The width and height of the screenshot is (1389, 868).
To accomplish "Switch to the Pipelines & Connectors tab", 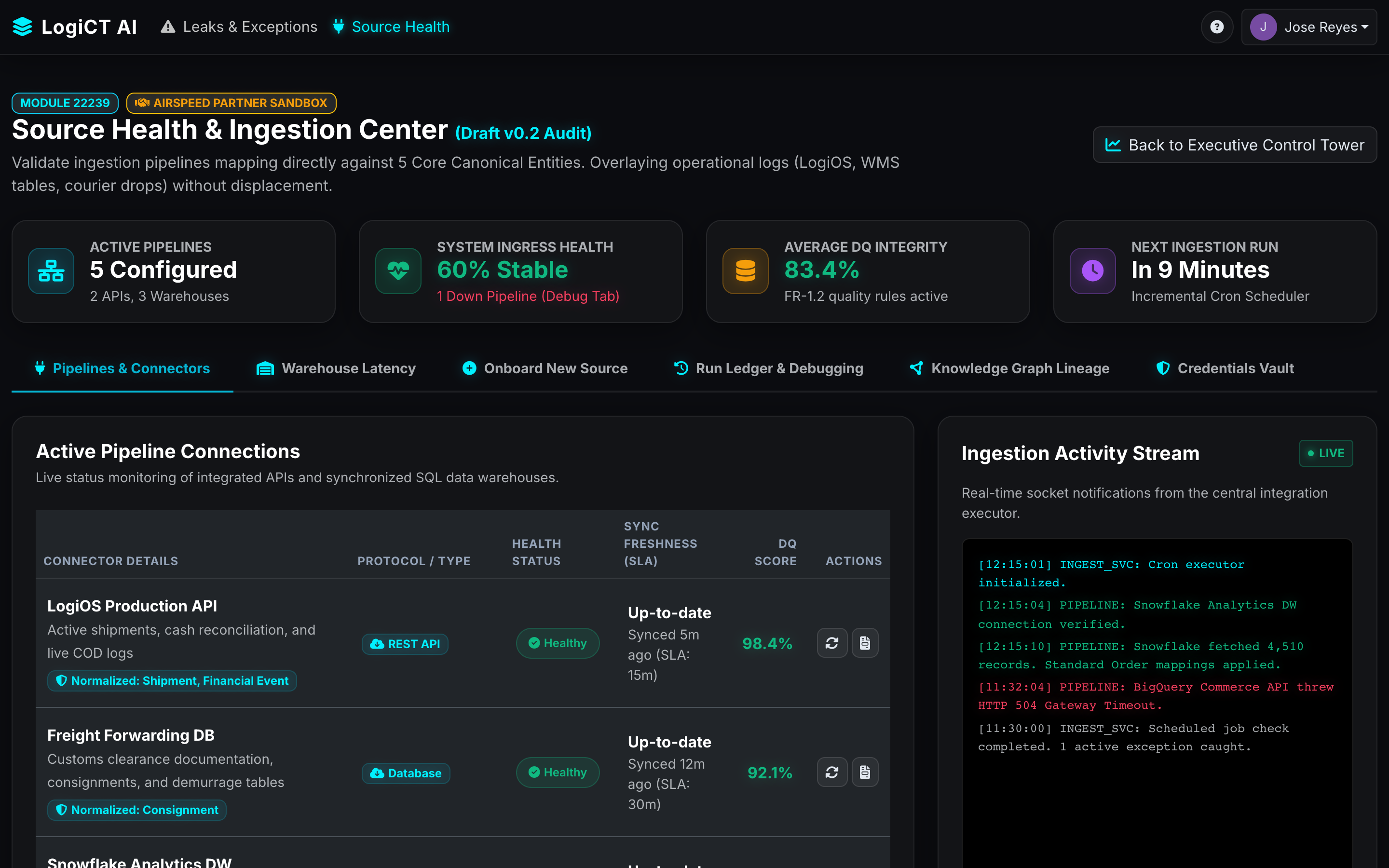I will [122, 368].
